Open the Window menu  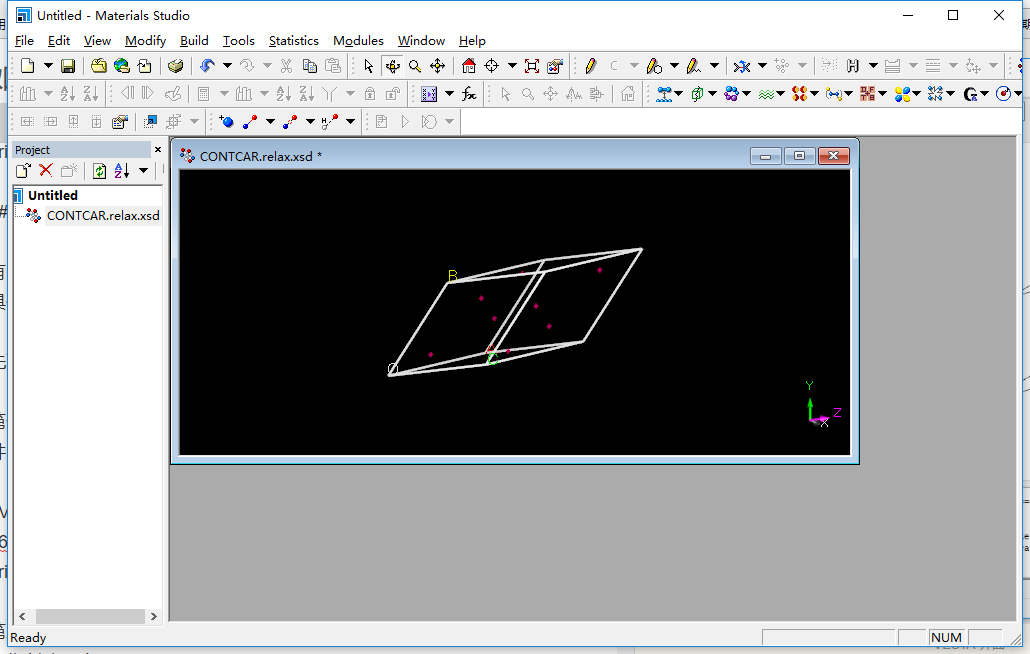[421, 41]
